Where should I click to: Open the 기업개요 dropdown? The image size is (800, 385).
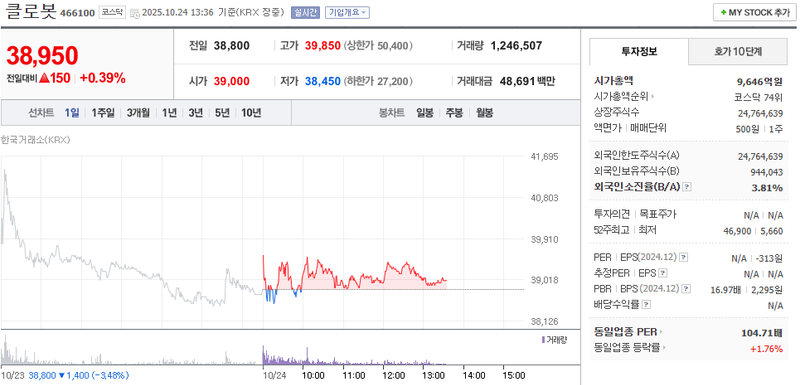pyautogui.click(x=347, y=13)
